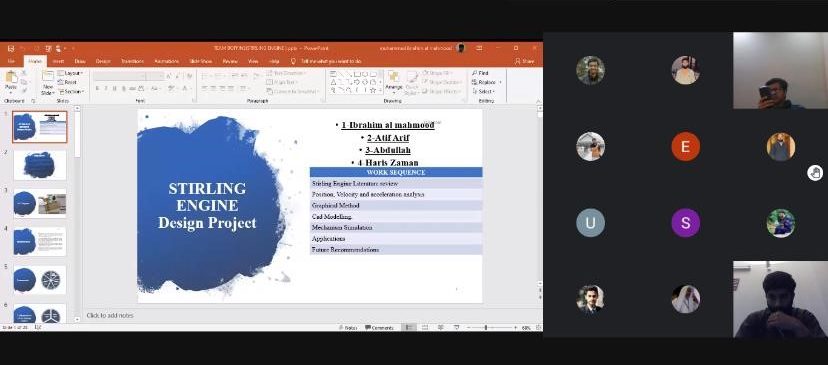
Task: Adjust the zoom slider in status bar
Action: 486,327
